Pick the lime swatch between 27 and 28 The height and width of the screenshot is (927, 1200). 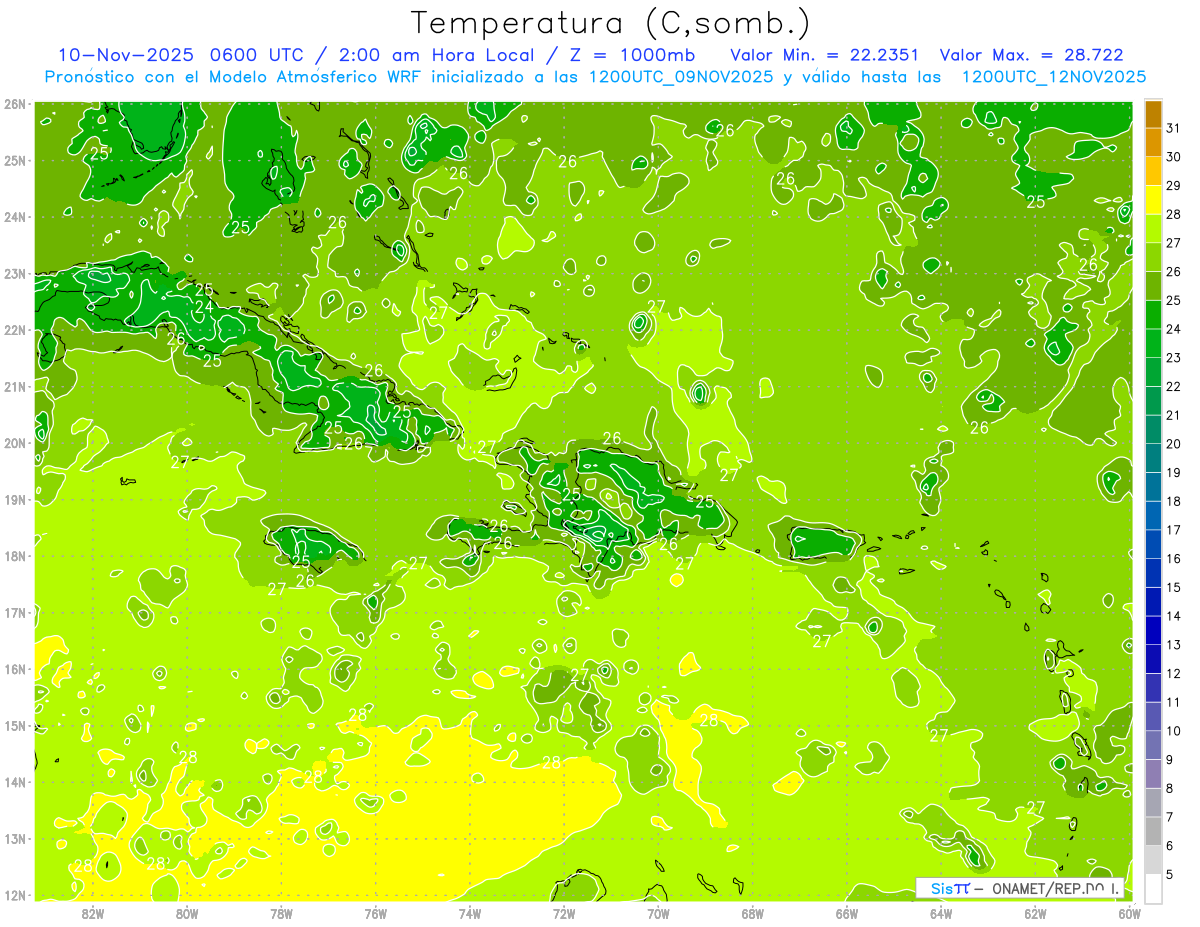1153,229
